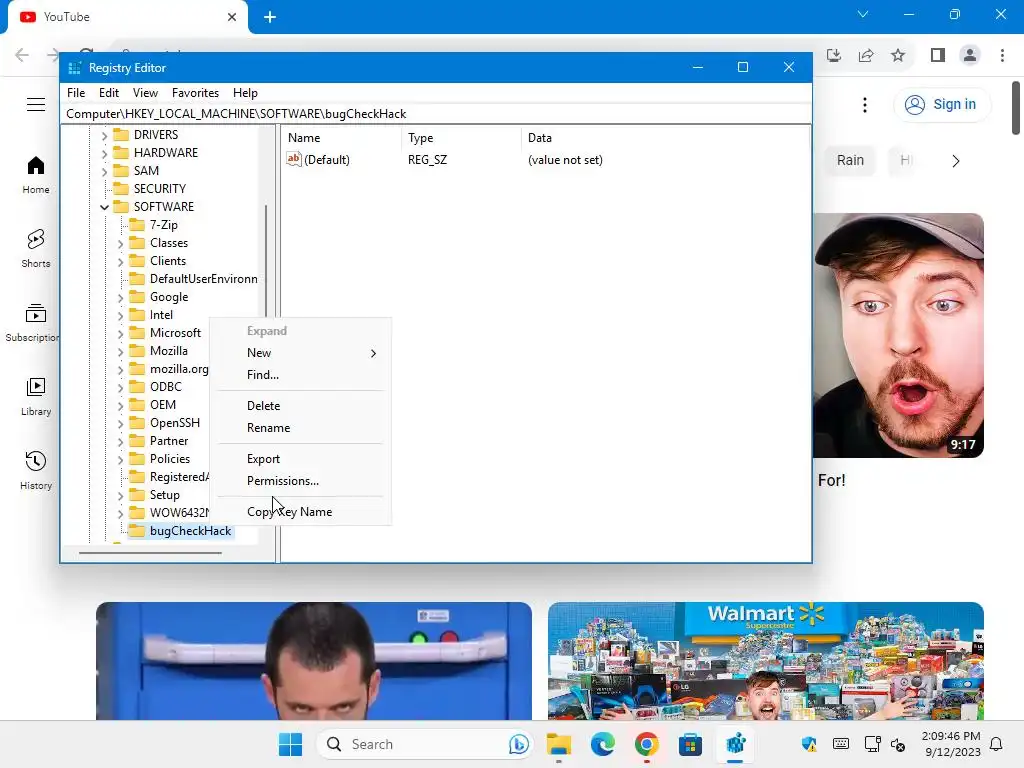This screenshot has height=768, width=1024.
Task: Click Chrome back navigation arrow
Action: 22,55
